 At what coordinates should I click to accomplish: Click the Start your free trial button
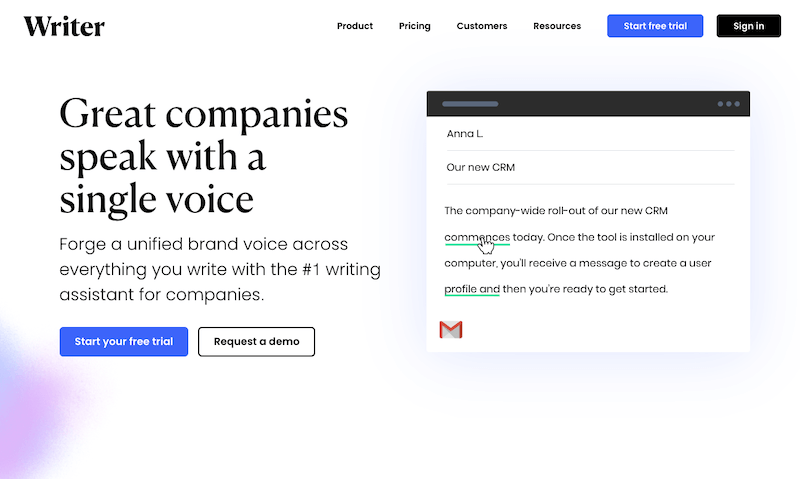124,341
